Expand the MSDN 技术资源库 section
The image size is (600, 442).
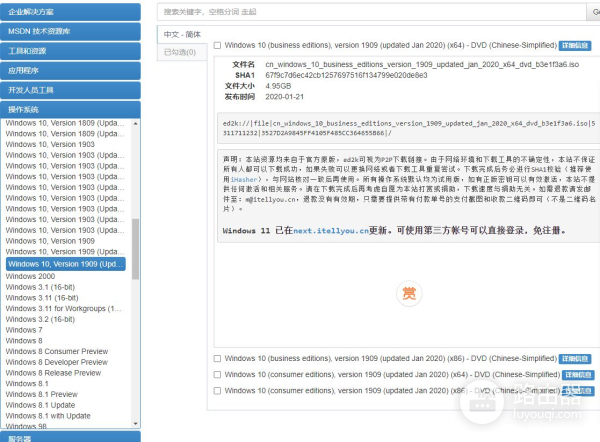(x=70, y=31)
